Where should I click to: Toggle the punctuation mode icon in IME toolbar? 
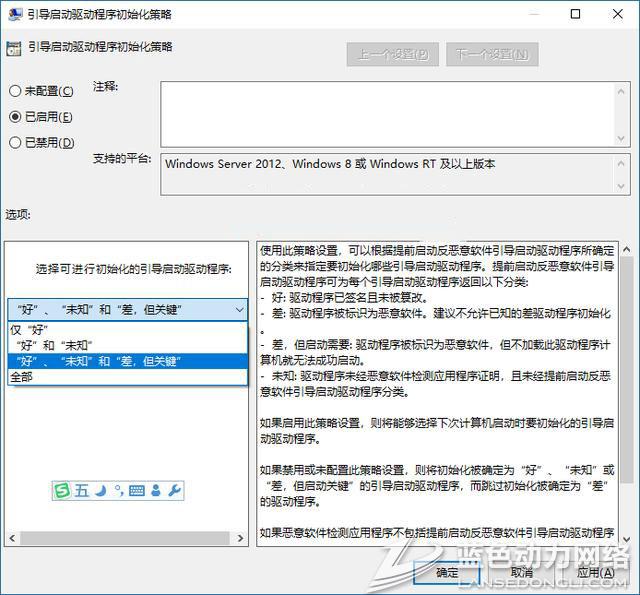click(x=118, y=490)
